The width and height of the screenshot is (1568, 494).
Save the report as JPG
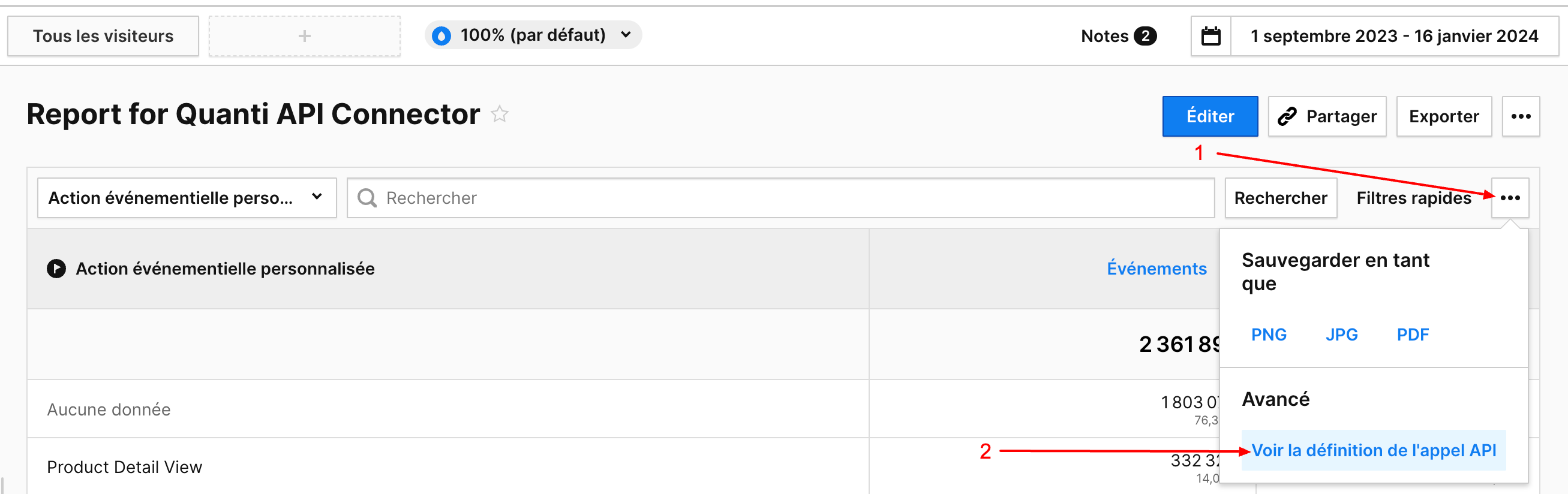click(1342, 335)
